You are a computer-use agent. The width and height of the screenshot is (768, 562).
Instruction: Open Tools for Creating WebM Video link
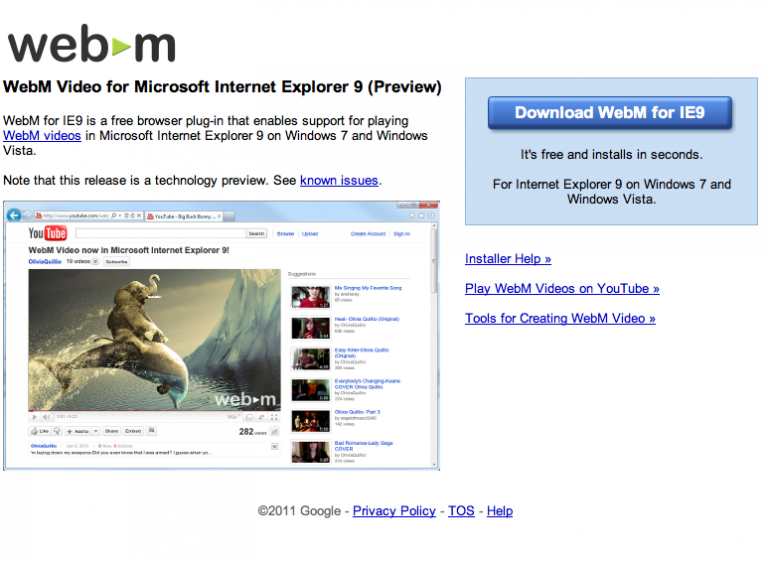[x=560, y=318]
